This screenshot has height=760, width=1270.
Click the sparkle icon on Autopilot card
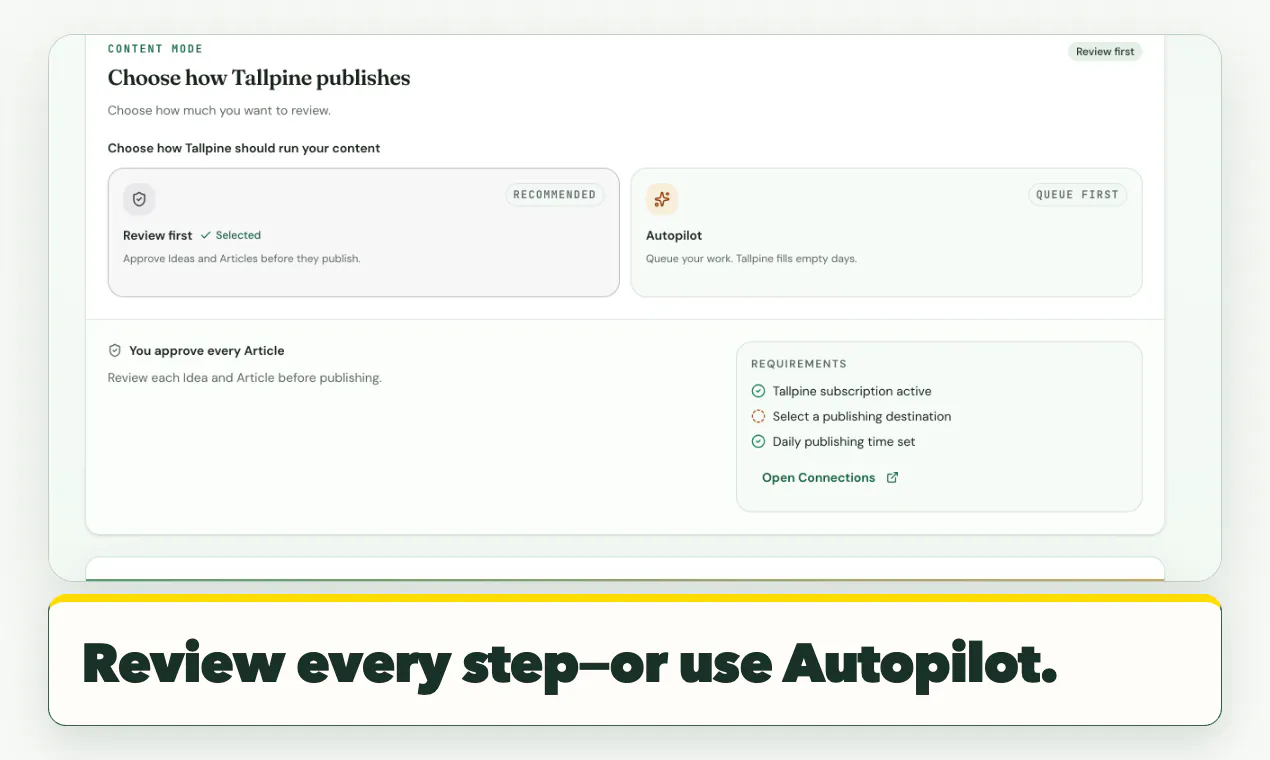[662, 199]
